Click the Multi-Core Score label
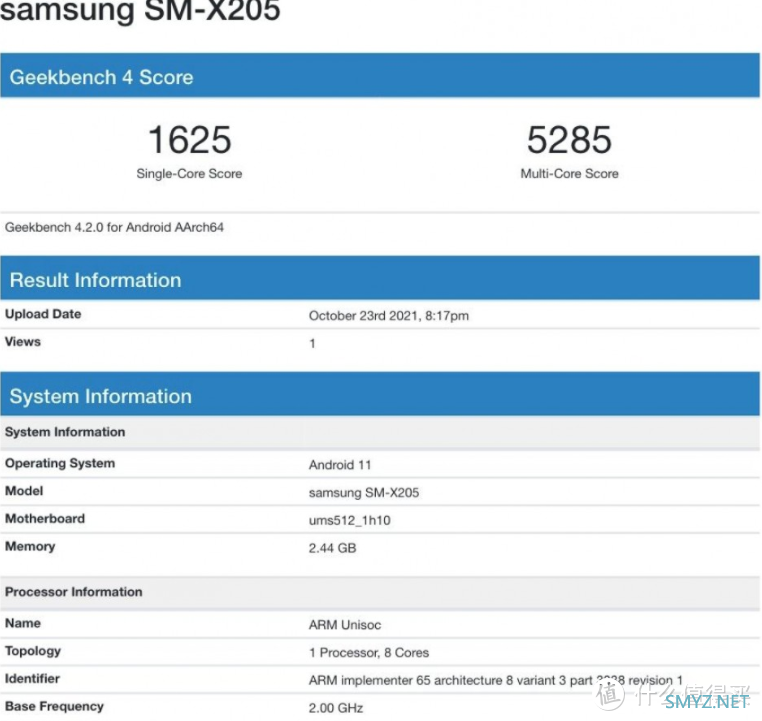This screenshot has height=721, width=762. [570, 173]
